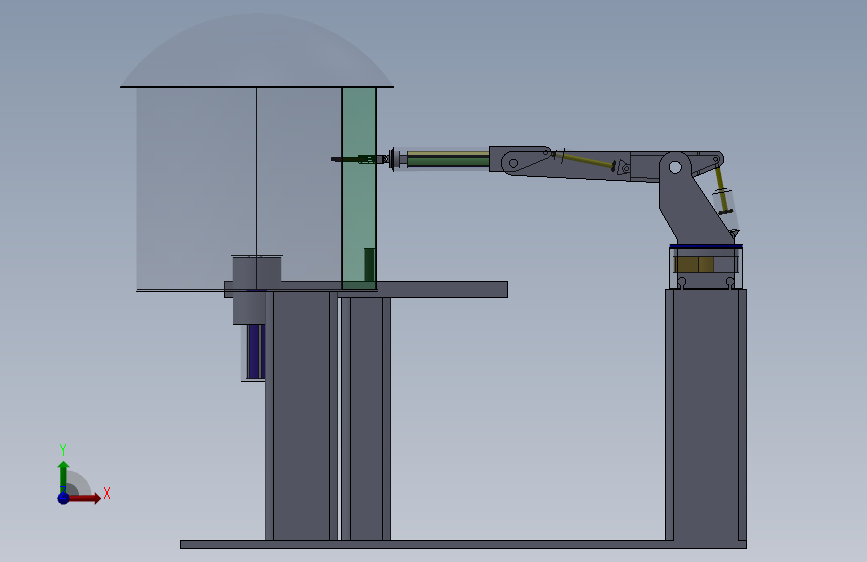Select the transparent green door panel
The width and height of the screenshot is (867, 562).
click(359, 188)
